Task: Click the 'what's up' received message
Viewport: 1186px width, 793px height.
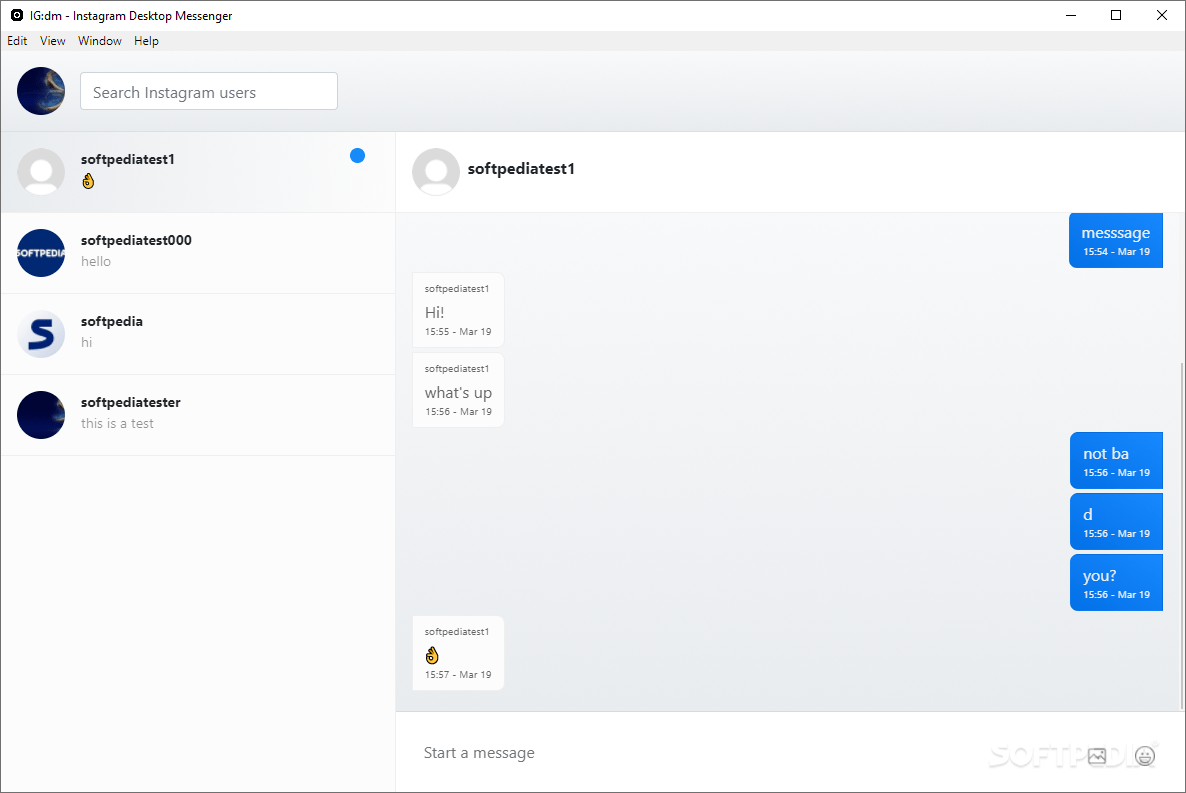Action: 458,390
